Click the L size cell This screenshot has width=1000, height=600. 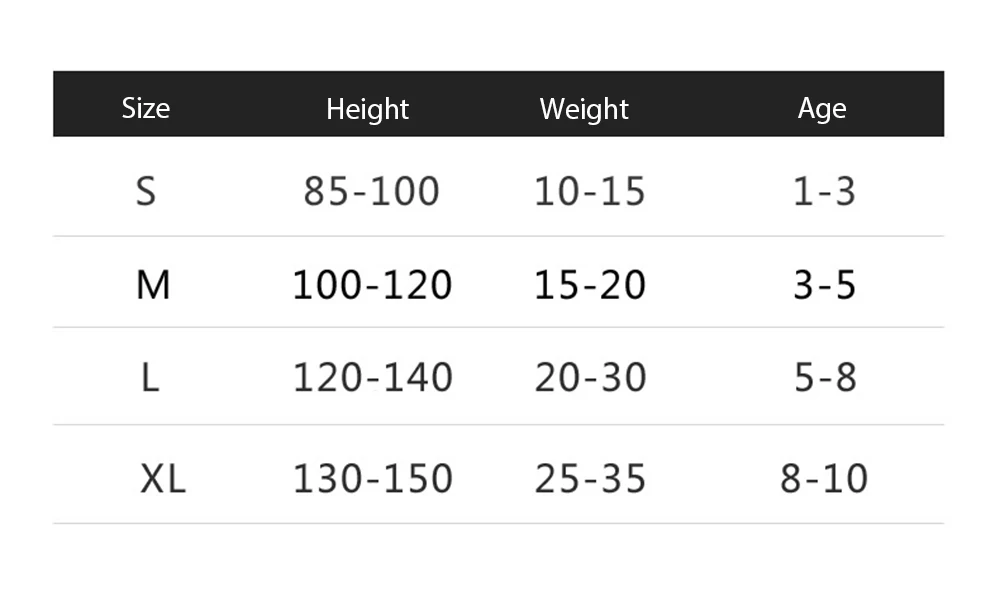(150, 378)
